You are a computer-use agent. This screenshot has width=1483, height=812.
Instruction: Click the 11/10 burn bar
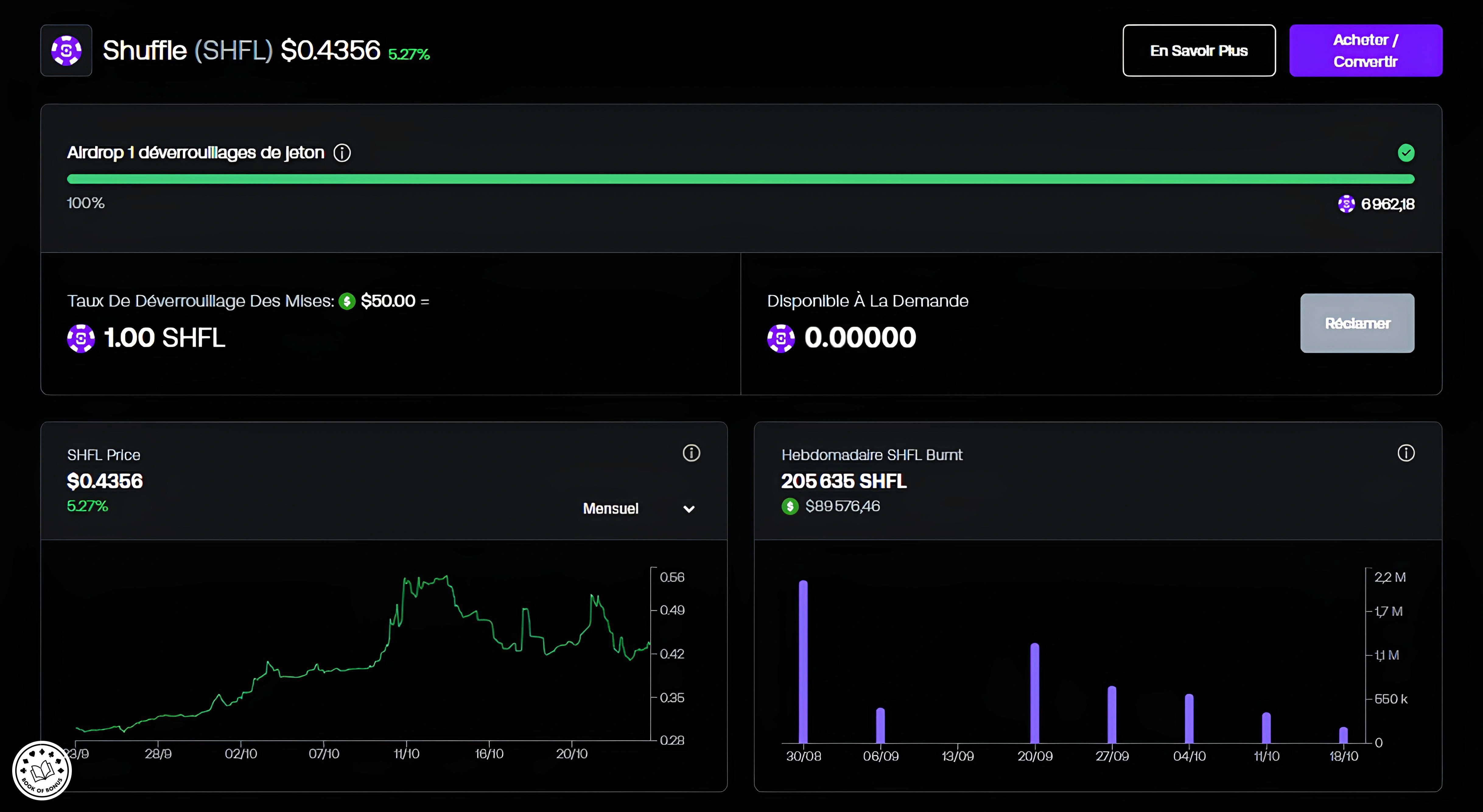click(x=1266, y=728)
